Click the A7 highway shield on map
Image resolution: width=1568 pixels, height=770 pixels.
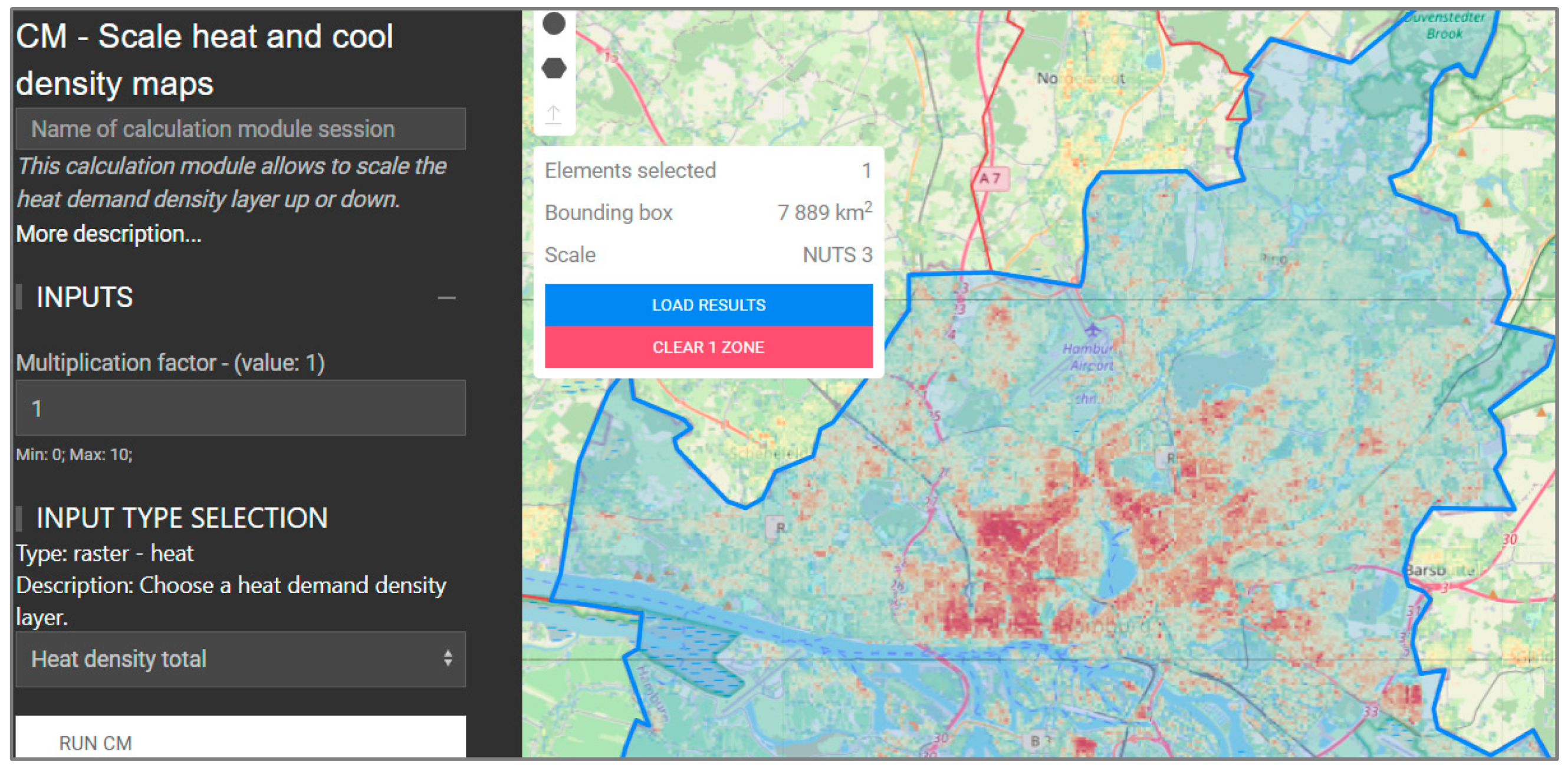tap(990, 179)
